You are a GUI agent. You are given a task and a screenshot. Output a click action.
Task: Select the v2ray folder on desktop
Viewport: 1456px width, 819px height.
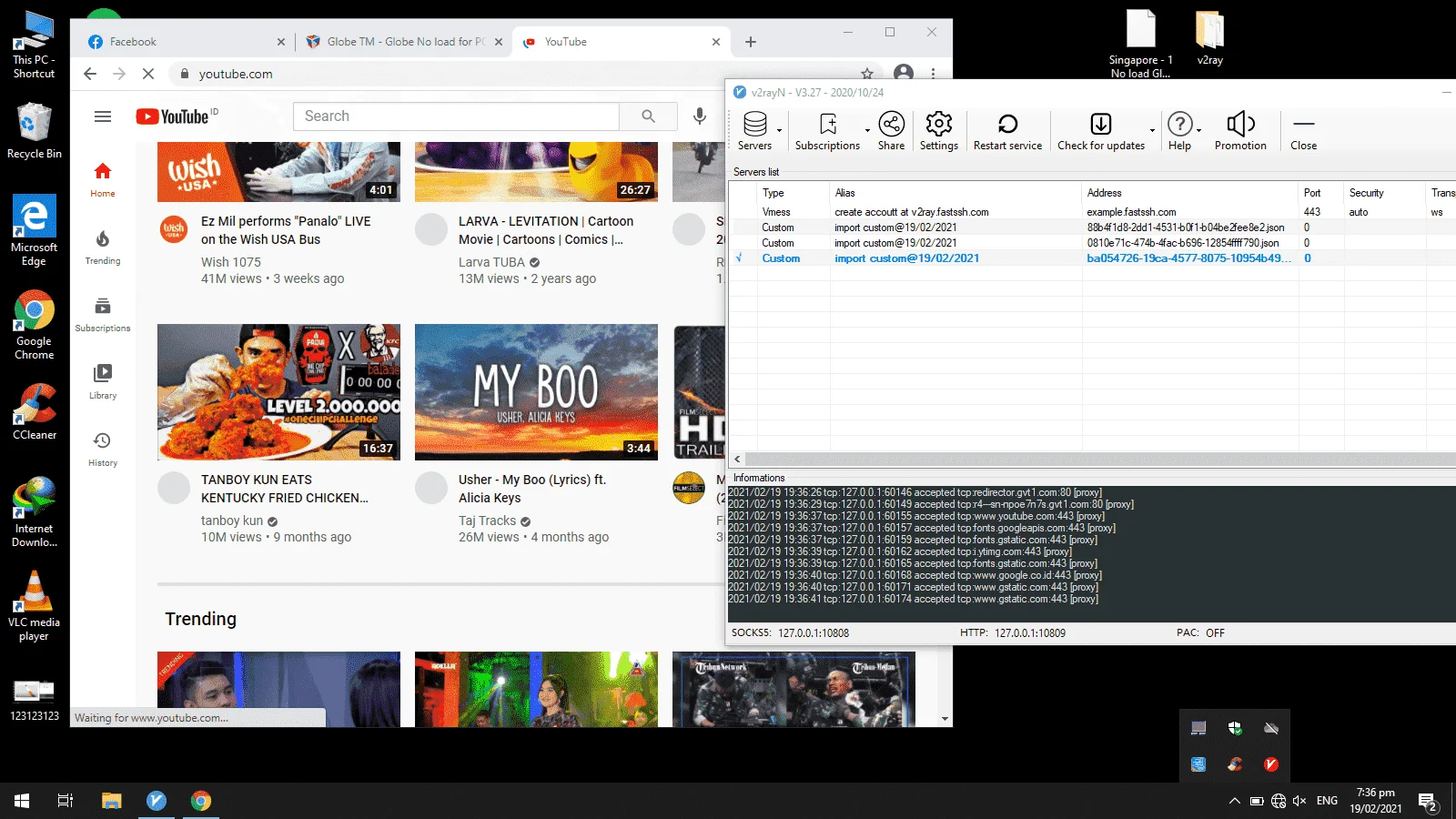click(x=1209, y=37)
